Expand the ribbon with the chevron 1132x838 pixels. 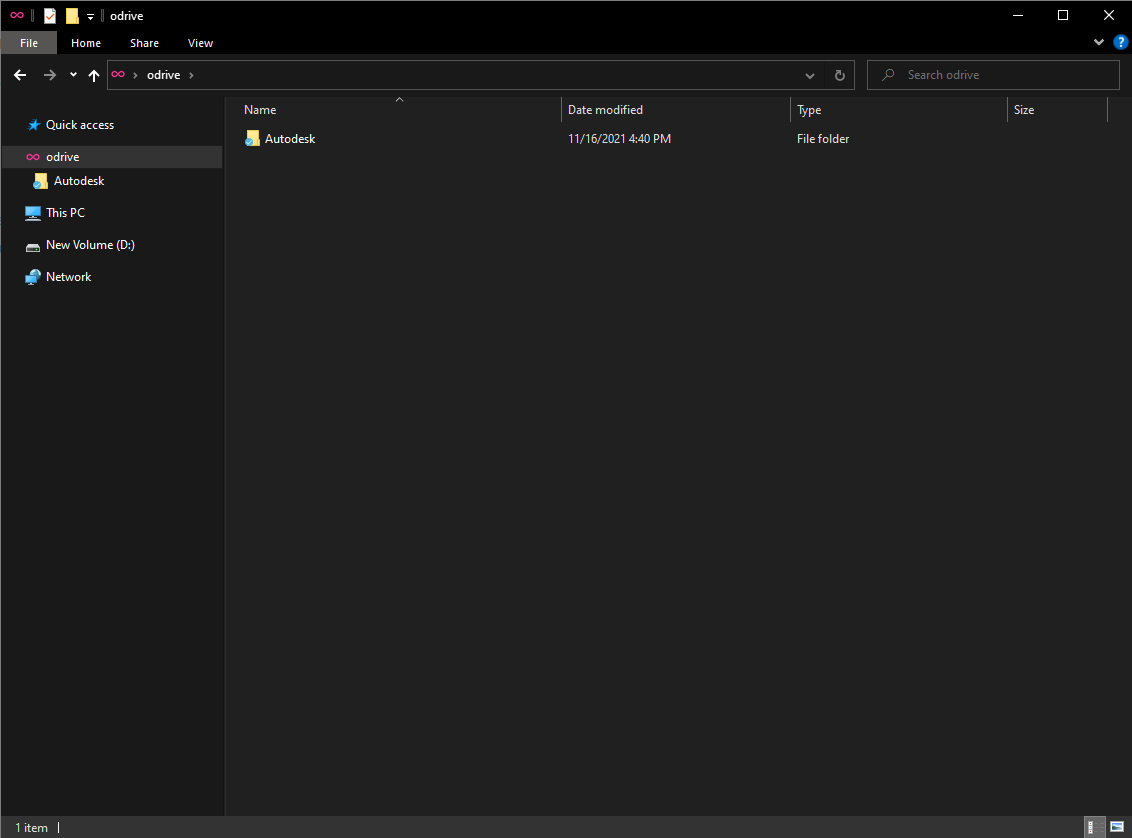[x=1099, y=43]
